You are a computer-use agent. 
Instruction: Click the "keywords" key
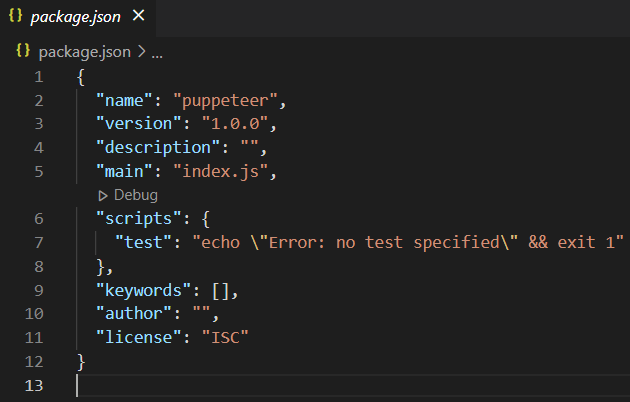143,290
